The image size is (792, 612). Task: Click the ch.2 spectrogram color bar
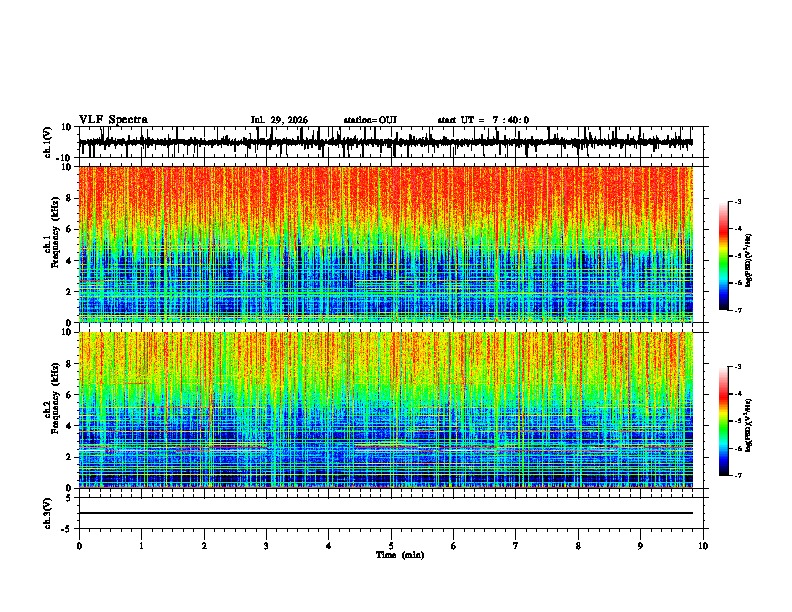pyautogui.click(x=723, y=421)
